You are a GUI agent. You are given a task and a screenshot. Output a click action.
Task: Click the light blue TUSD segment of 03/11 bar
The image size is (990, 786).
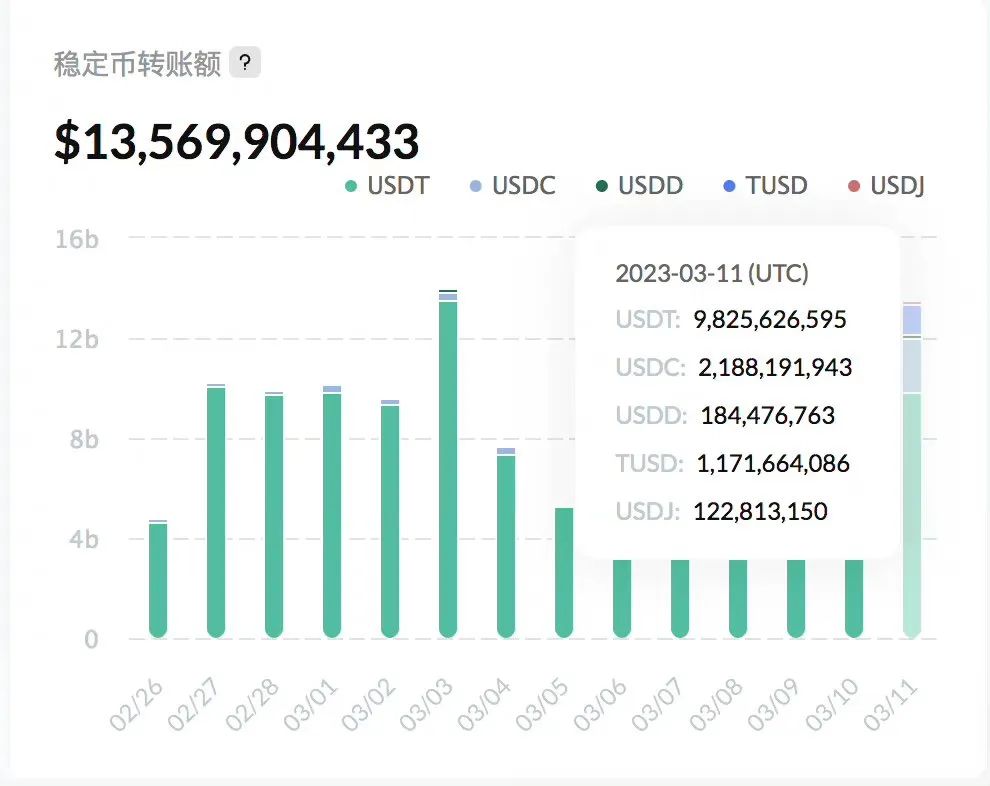912,321
